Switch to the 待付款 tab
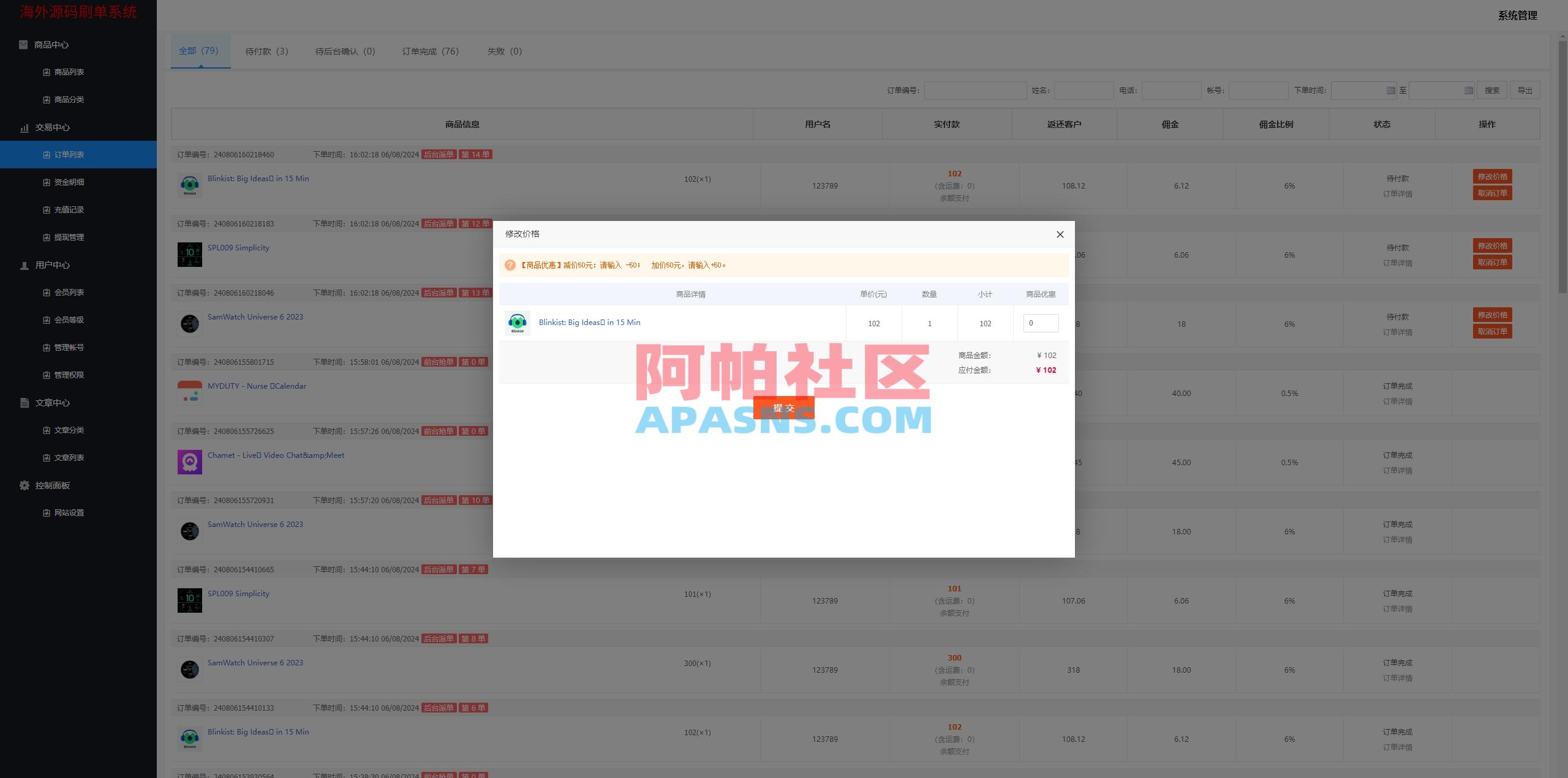The width and height of the screenshot is (1568, 778). coord(266,51)
